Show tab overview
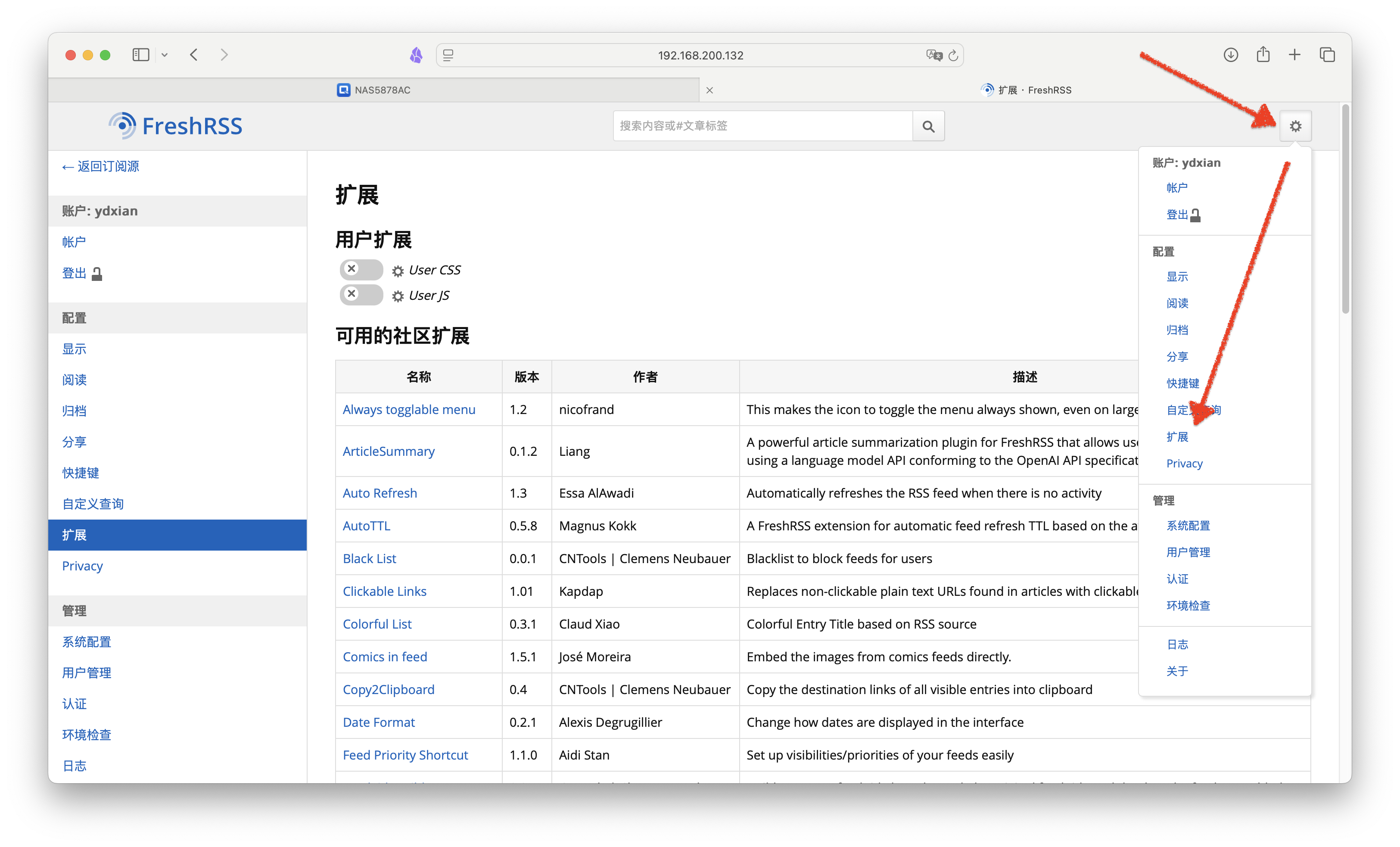The image size is (1400, 847). point(1327,55)
